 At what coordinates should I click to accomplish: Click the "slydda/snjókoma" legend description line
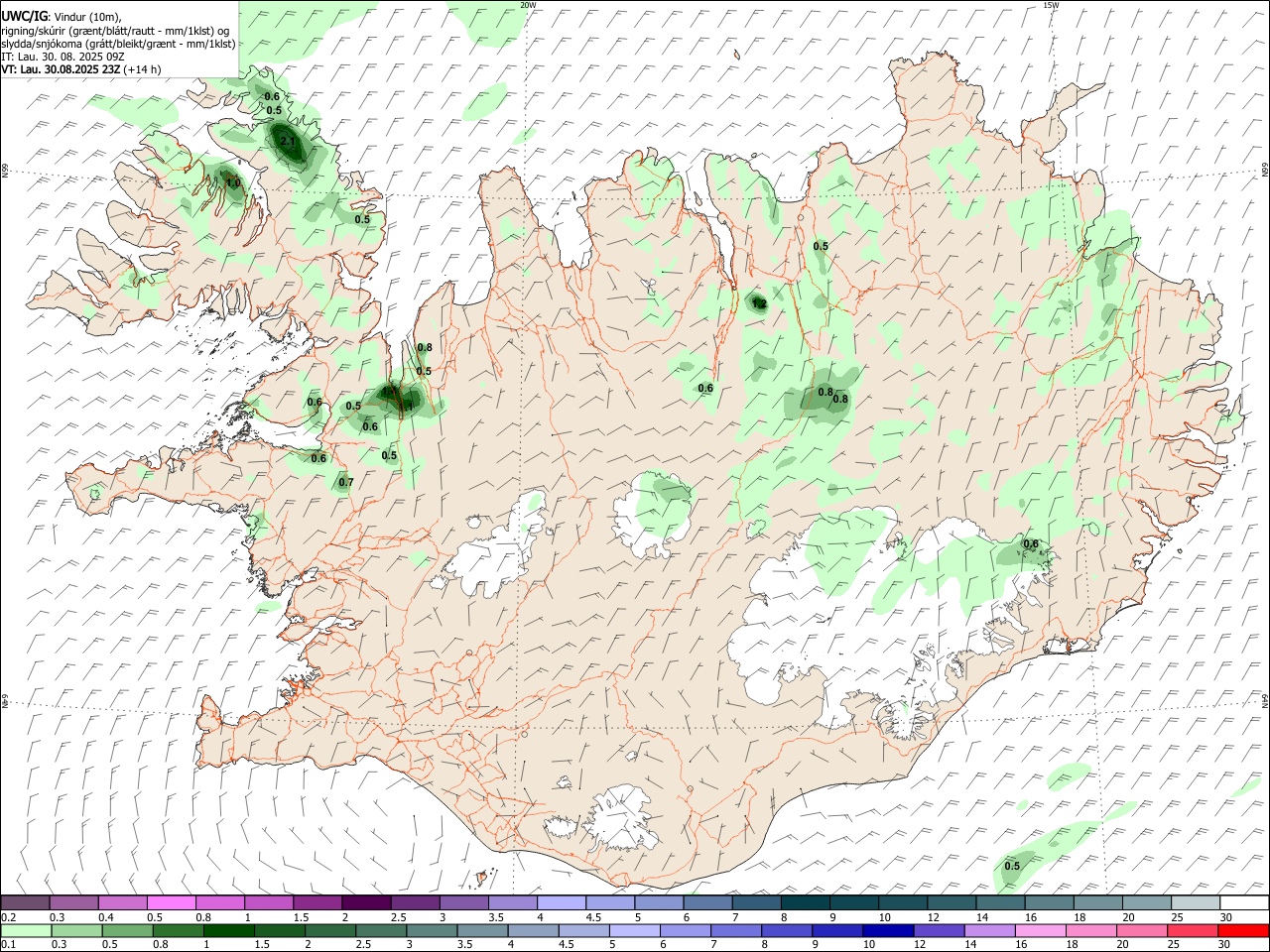pyautogui.click(x=118, y=44)
